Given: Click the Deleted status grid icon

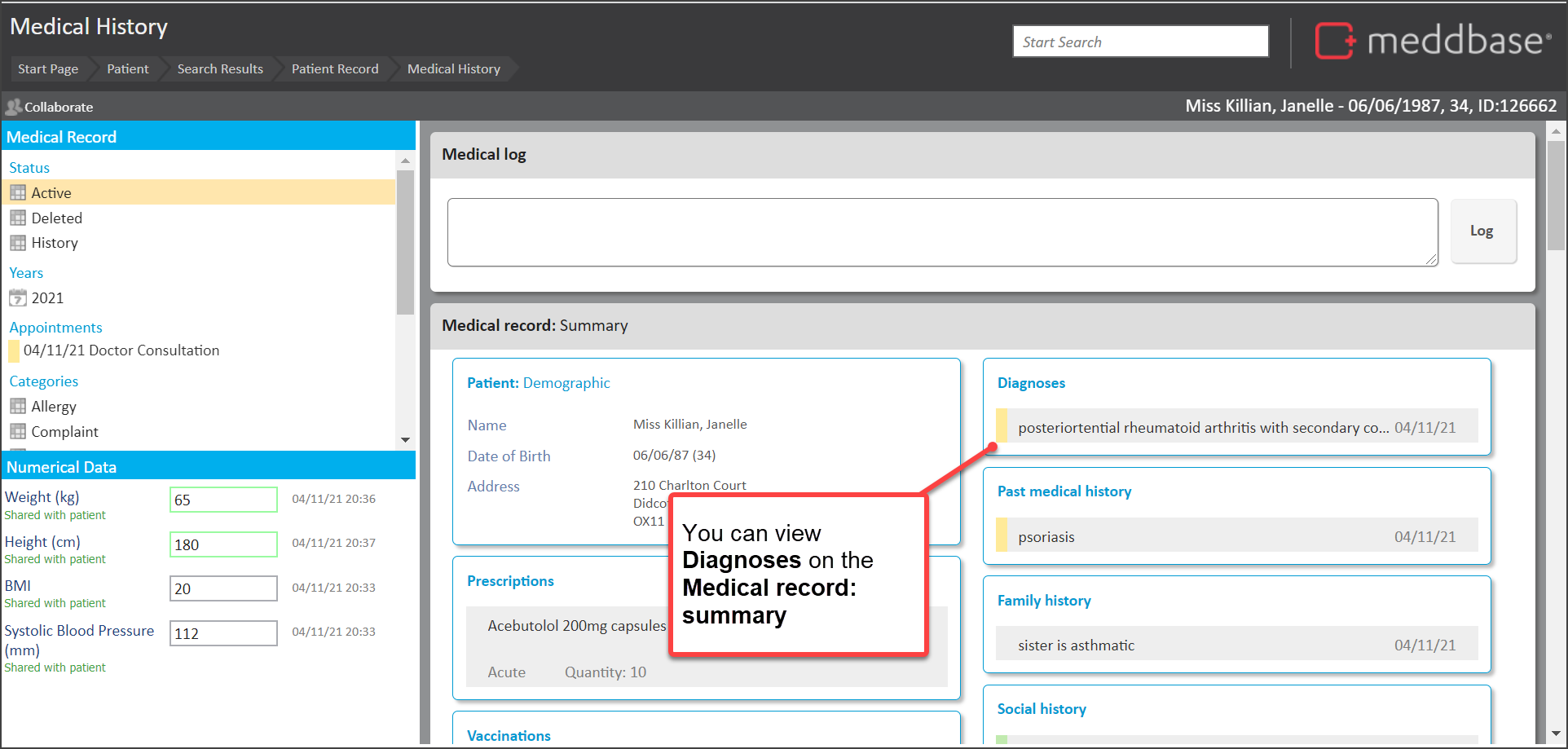Looking at the screenshot, I should coord(18,218).
